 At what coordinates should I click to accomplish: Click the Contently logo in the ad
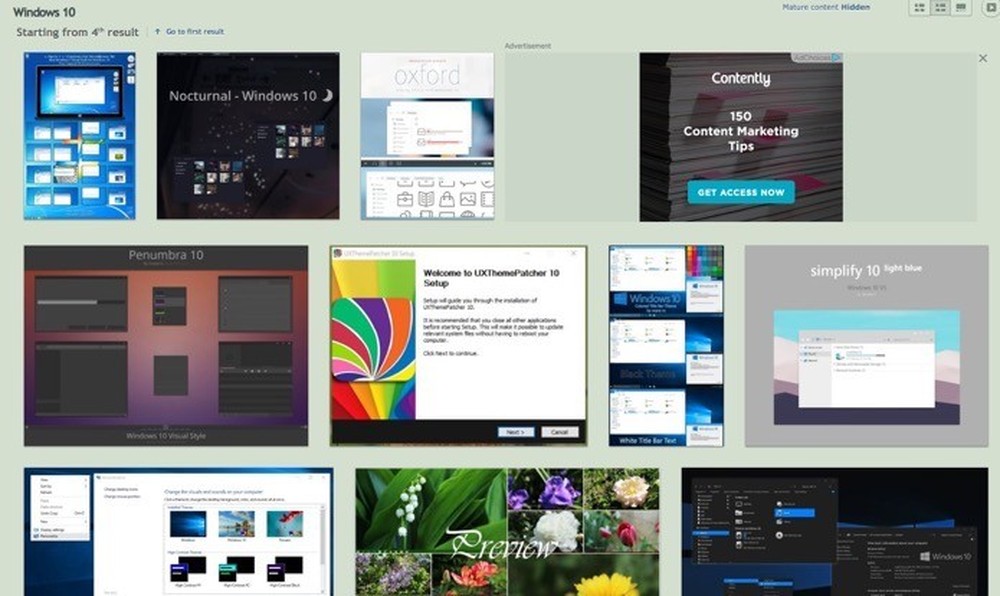pyautogui.click(x=740, y=78)
